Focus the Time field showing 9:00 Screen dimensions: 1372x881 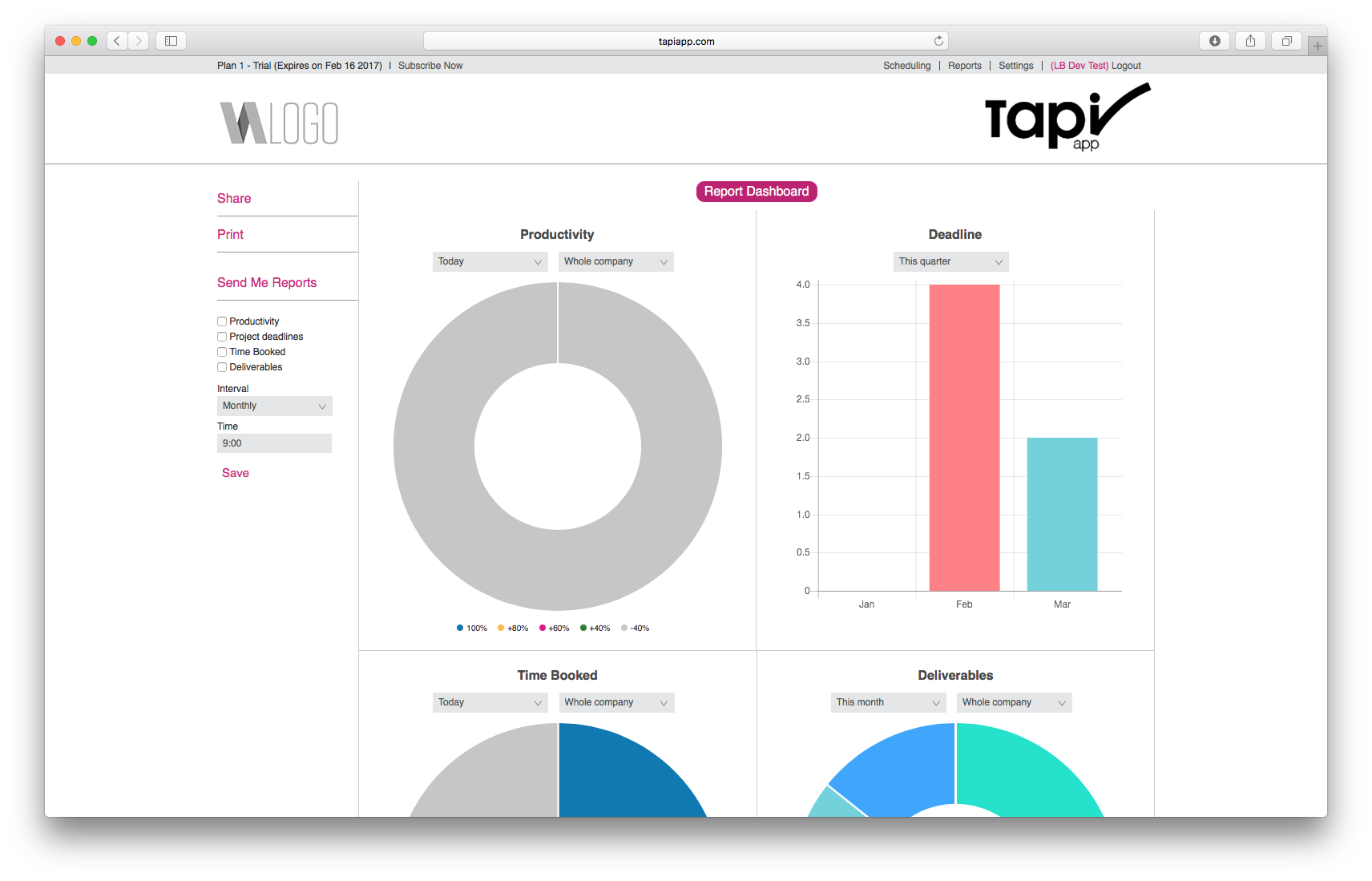tap(274, 443)
